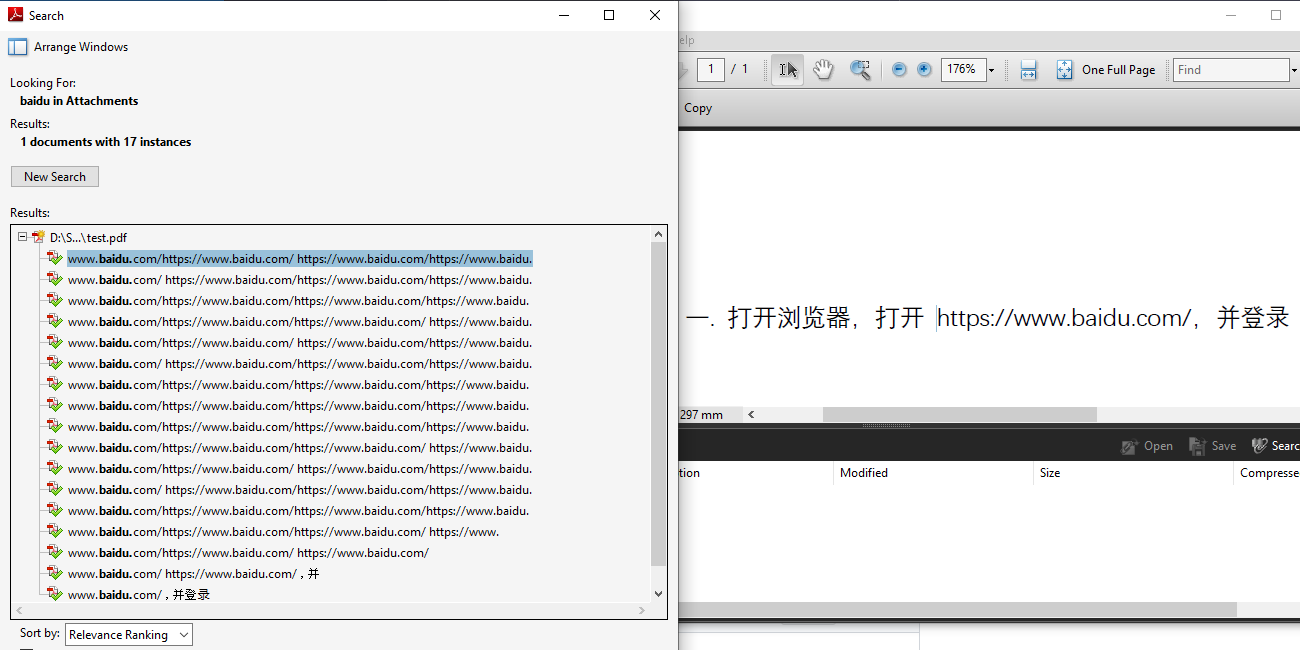The width and height of the screenshot is (1300, 650).
Task: Save an attachment via the Save icon
Action: click(1212, 445)
